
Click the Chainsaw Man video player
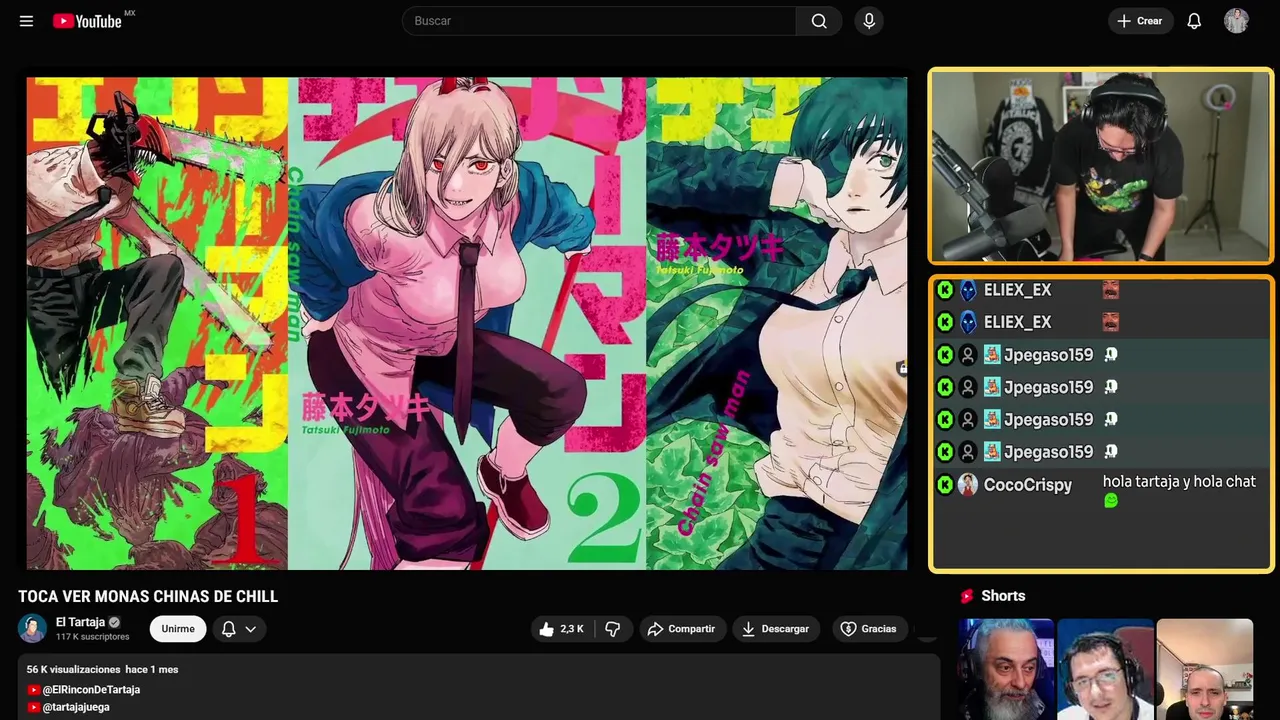[x=467, y=323]
